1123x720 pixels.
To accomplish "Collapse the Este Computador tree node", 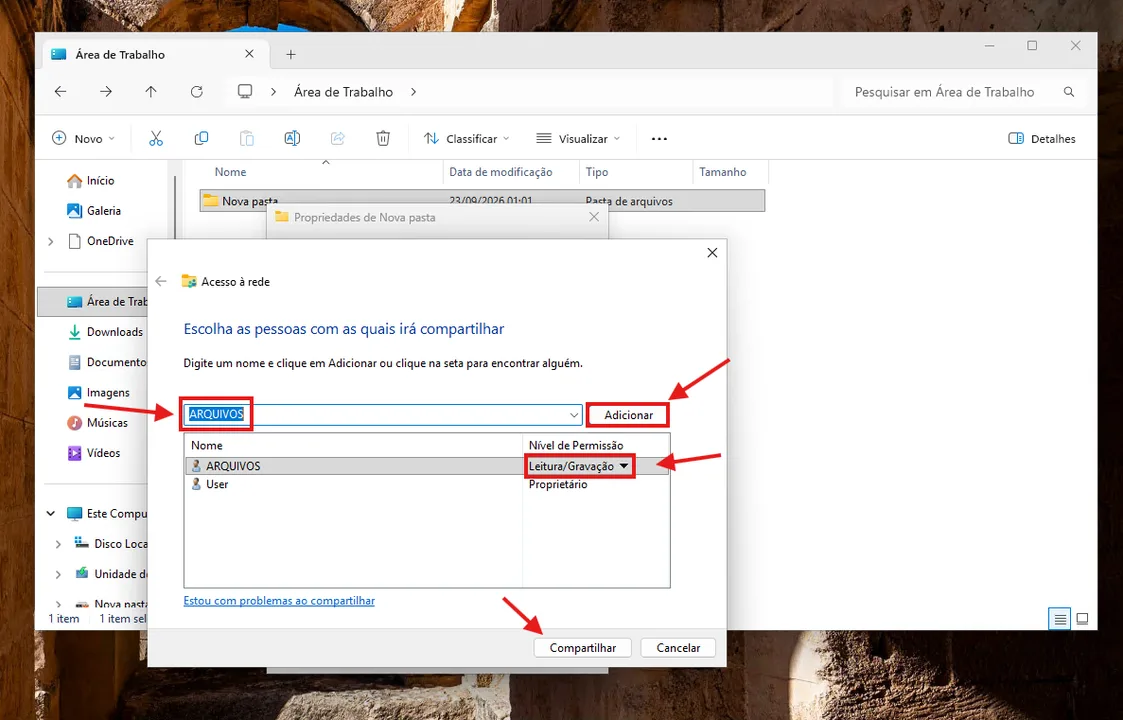I will pos(51,514).
